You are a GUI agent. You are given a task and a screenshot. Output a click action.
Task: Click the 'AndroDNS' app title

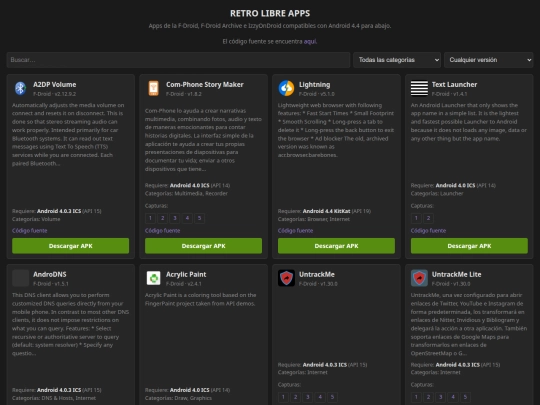(x=50, y=274)
